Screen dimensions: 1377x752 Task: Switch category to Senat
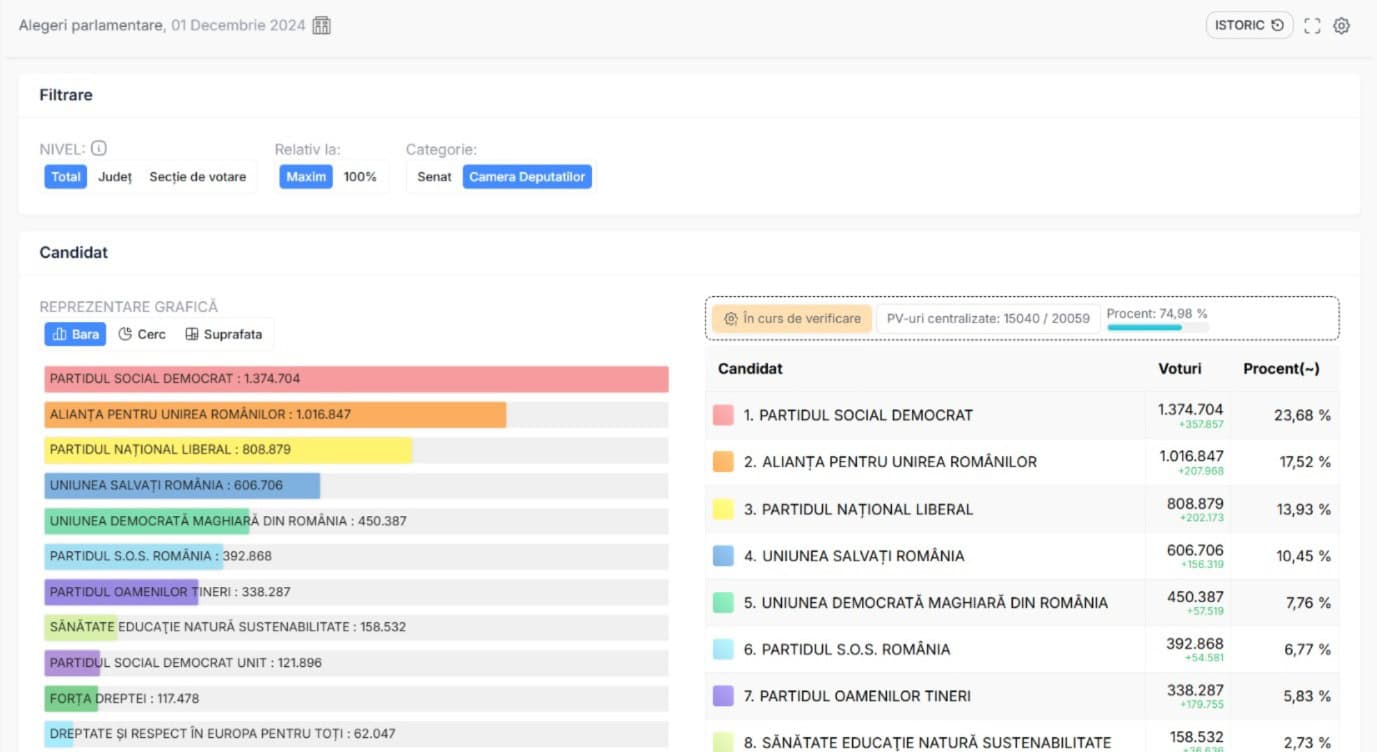(x=435, y=177)
